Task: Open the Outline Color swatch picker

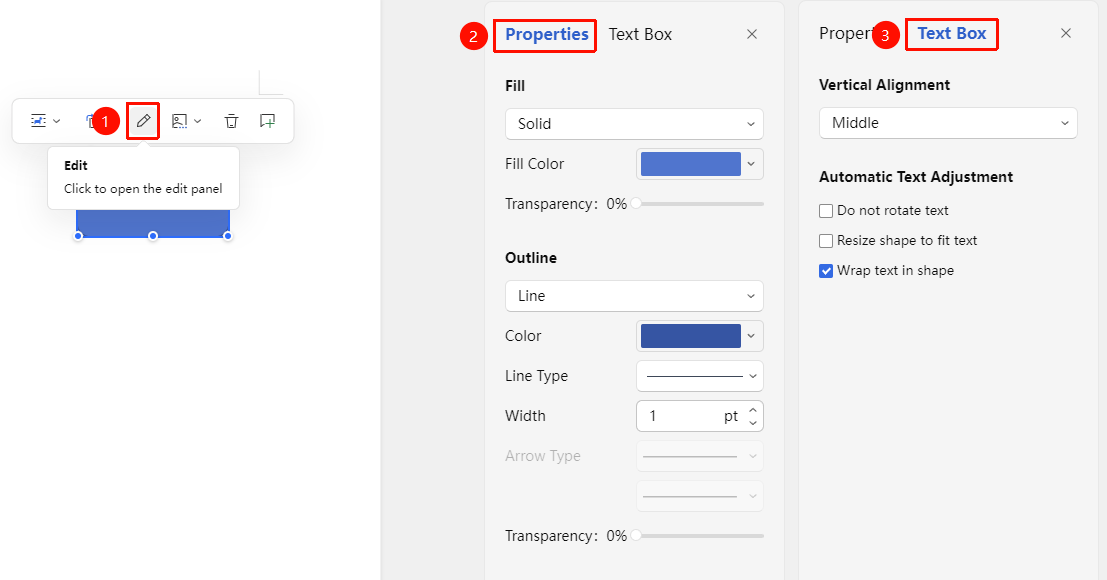Action: (700, 337)
